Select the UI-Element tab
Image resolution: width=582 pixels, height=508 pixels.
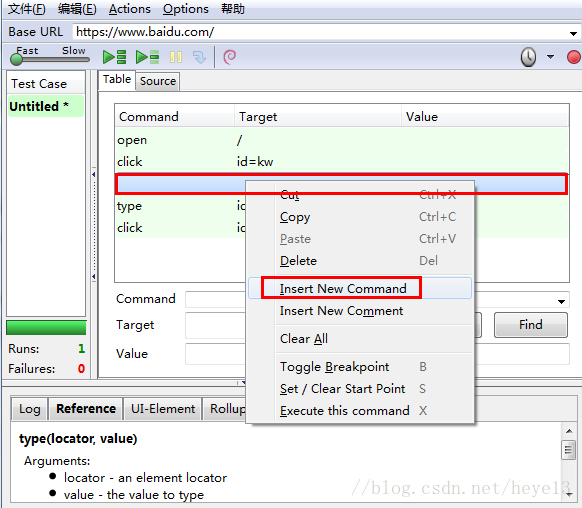coord(163,409)
